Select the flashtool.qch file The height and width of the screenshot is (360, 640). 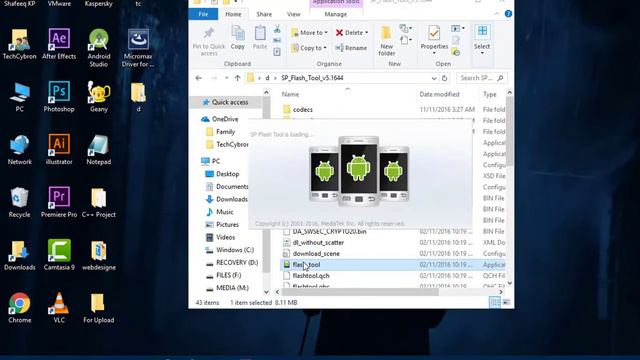coord(393,276)
